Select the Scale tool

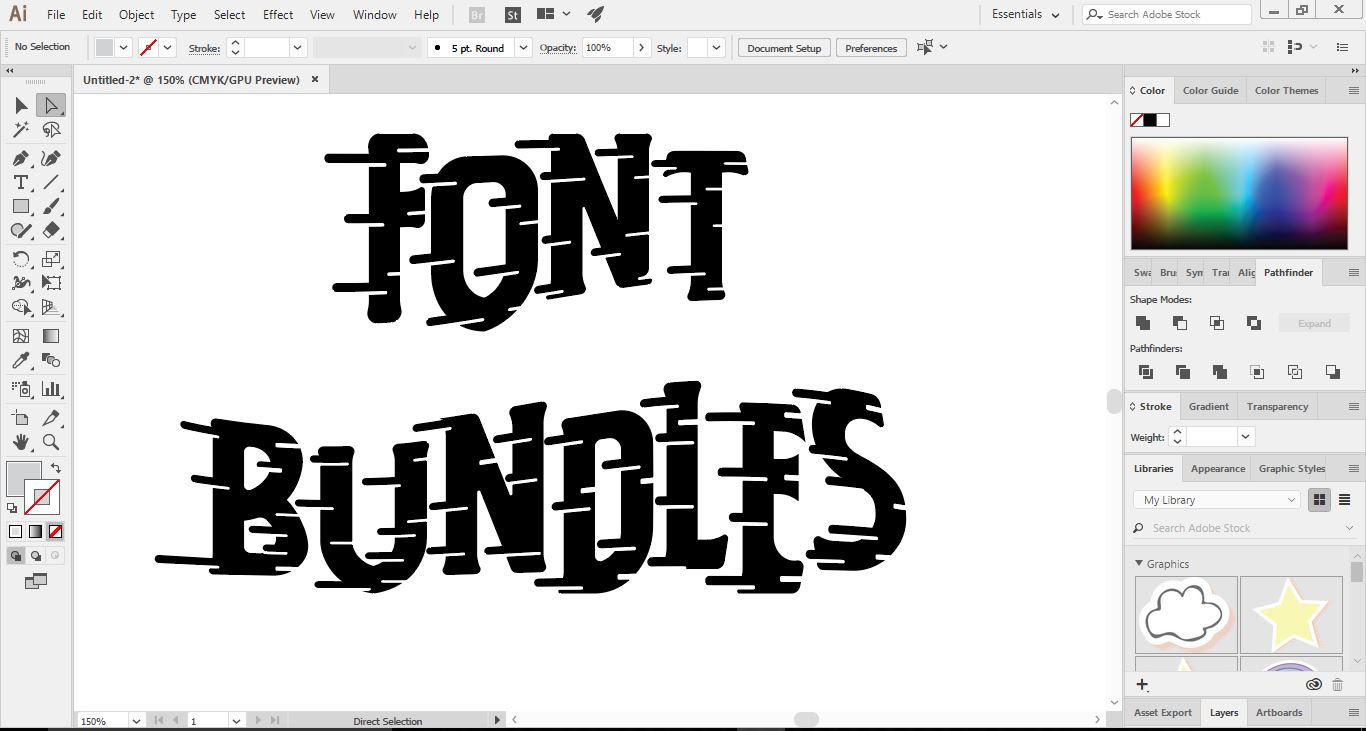pyautogui.click(x=51, y=259)
